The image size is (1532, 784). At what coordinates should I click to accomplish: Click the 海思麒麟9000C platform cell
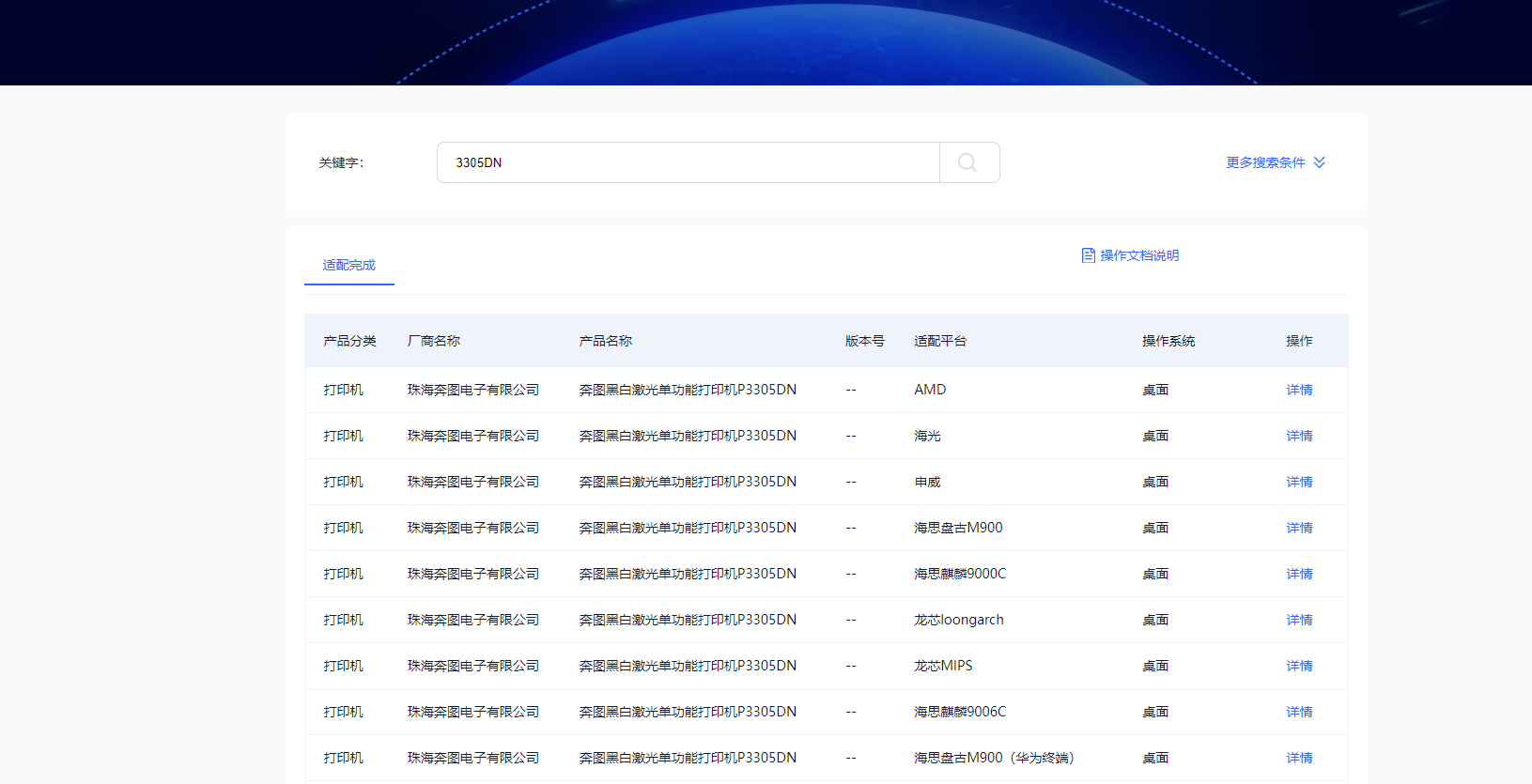(960, 574)
